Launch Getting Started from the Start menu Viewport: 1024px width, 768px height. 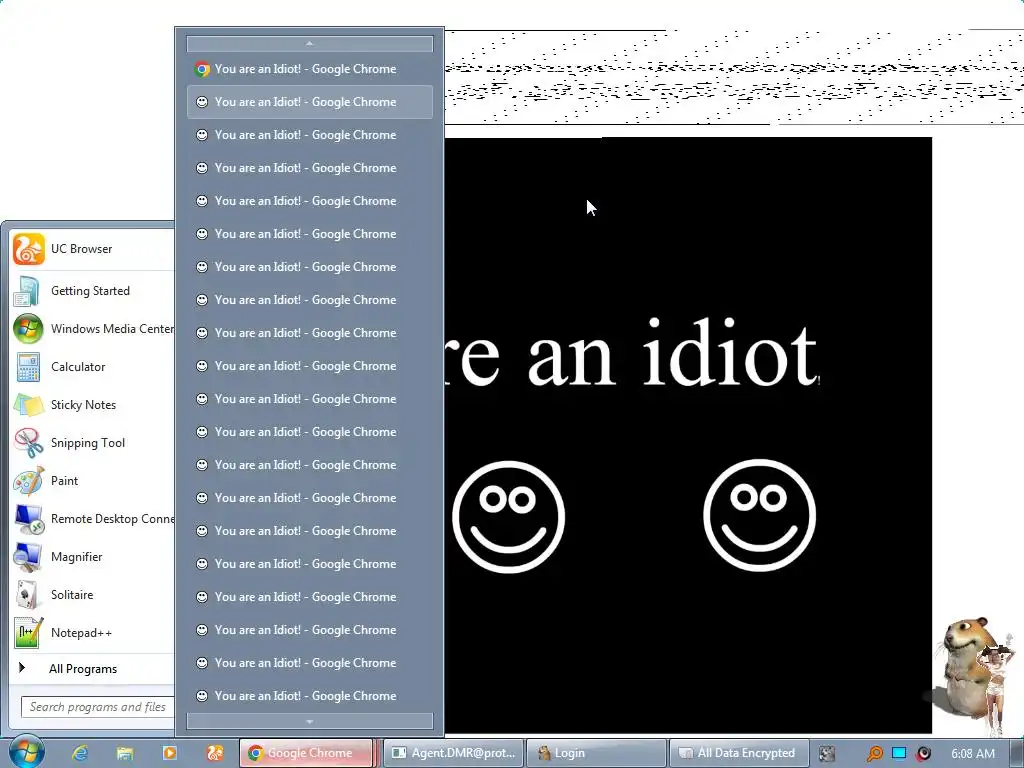92,291
